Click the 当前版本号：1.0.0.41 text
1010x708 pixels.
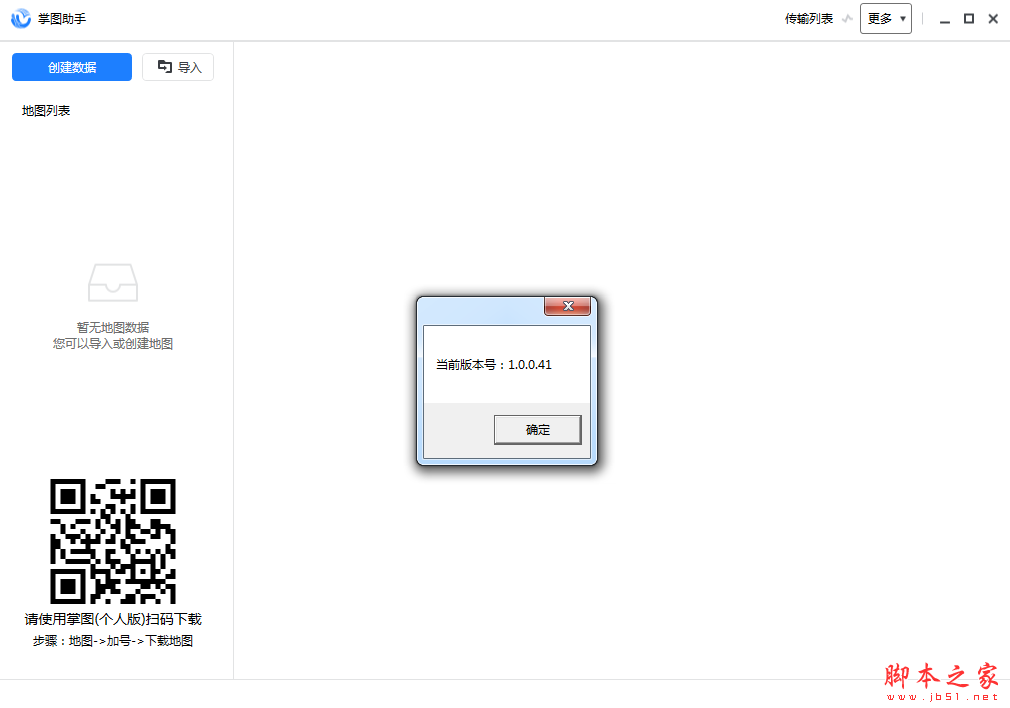tap(493, 365)
